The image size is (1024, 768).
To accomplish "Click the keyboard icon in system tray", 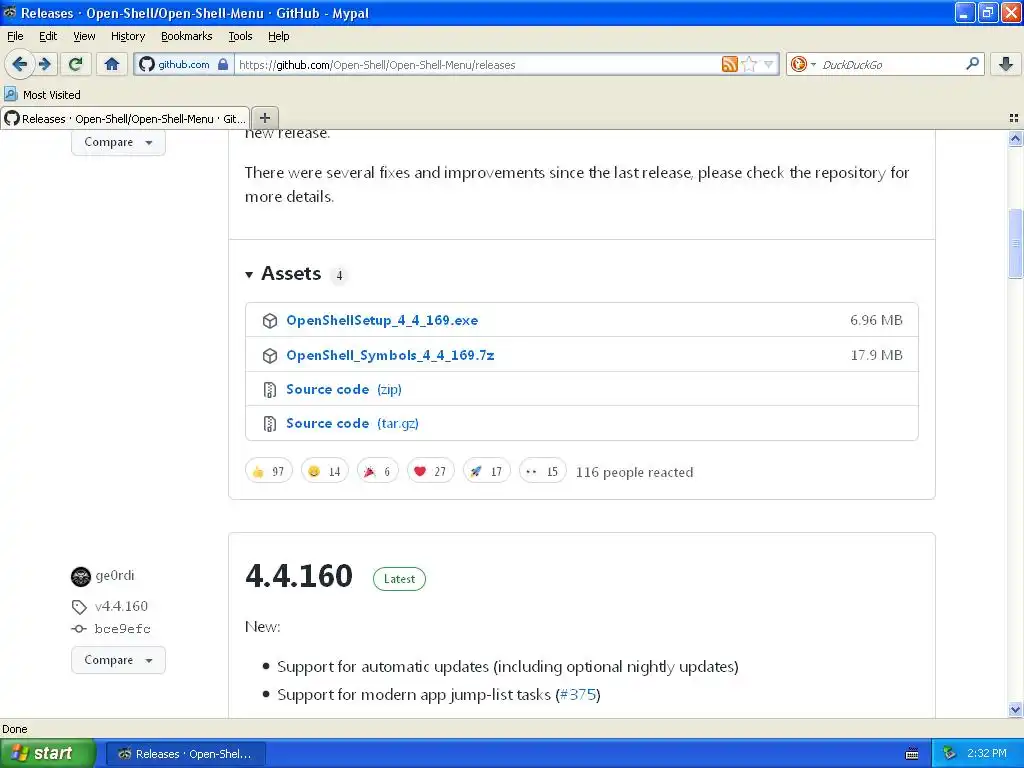I will click(912, 754).
